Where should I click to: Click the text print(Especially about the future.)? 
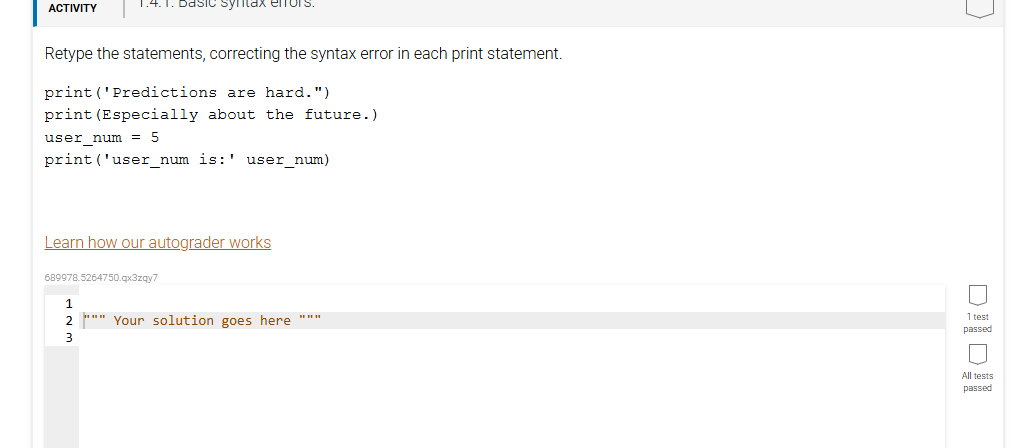(211, 115)
